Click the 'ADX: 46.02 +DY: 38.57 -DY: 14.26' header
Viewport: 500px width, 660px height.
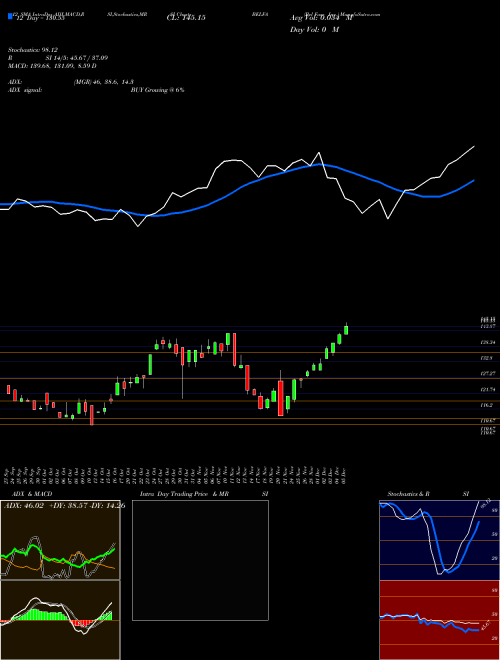64,506
